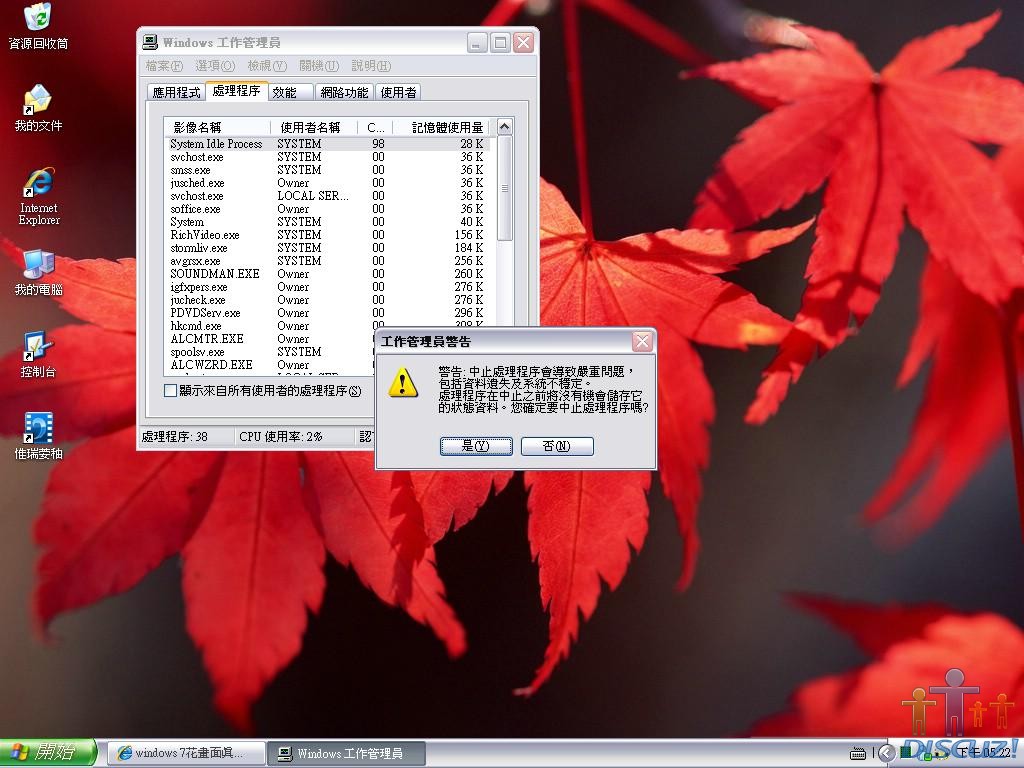
Task: Toggle 顯示來自所有使用者的處理程序 checkbox
Action: (x=170, y=390)
